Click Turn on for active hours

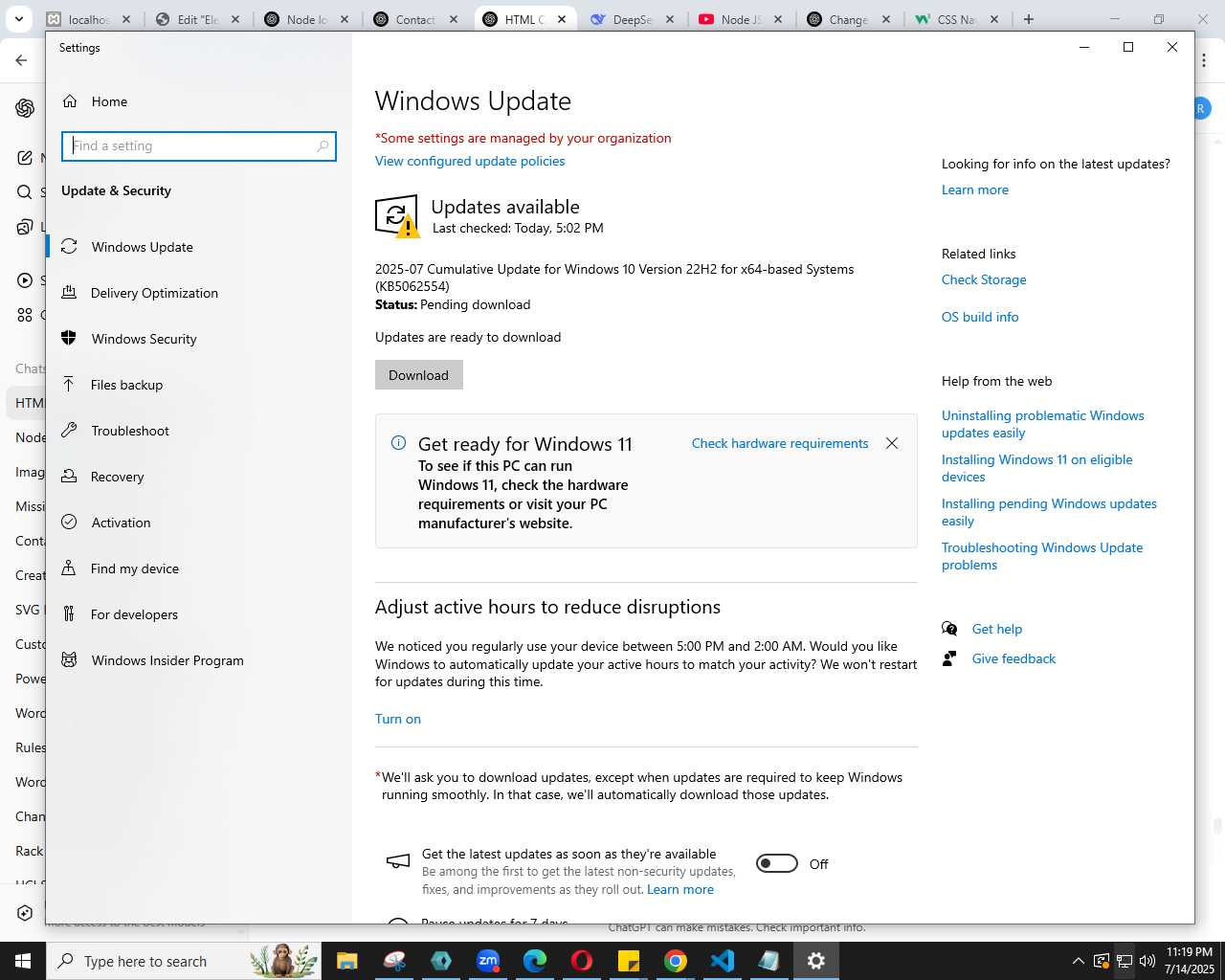(x=398, y=719)
